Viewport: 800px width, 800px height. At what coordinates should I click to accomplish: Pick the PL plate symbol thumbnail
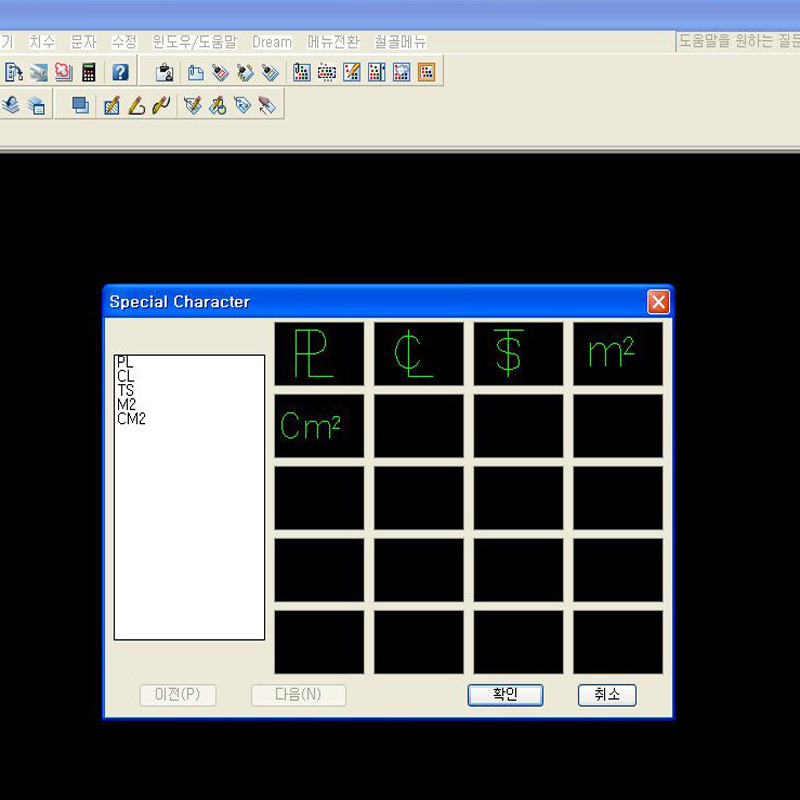coord(319,354)
